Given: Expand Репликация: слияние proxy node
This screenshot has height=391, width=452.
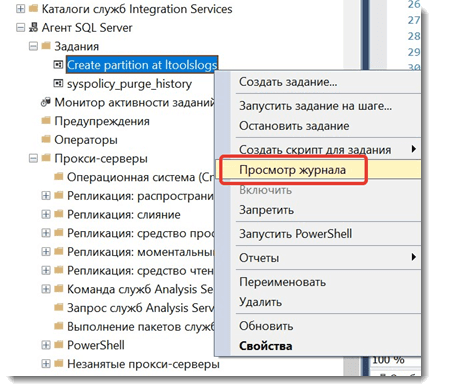Looking at the screenshot, I should 46,214.
